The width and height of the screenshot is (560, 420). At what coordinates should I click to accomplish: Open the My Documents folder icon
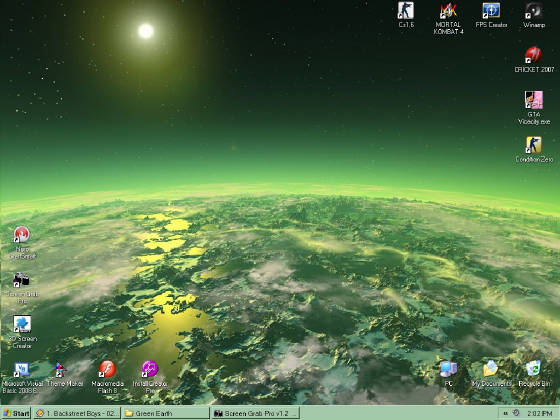[x=491, y=369]
